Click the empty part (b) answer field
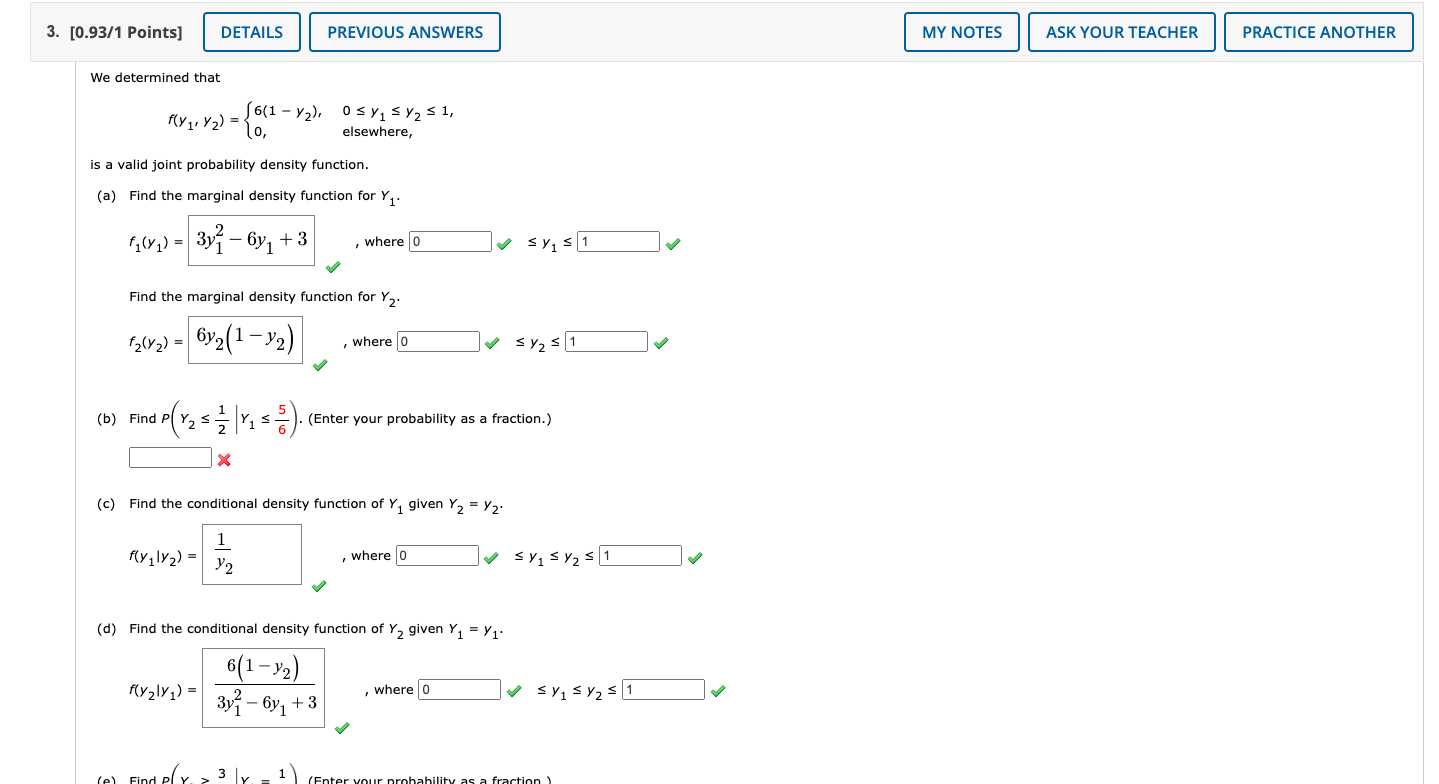This screenshot has width=1439, height=784. (170, 456)
